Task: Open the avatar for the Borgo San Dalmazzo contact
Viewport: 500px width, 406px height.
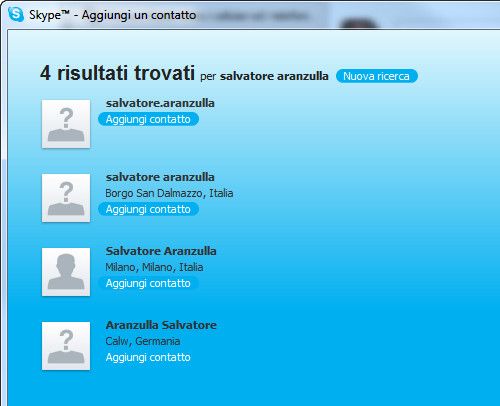Action: tap(66, 198)
